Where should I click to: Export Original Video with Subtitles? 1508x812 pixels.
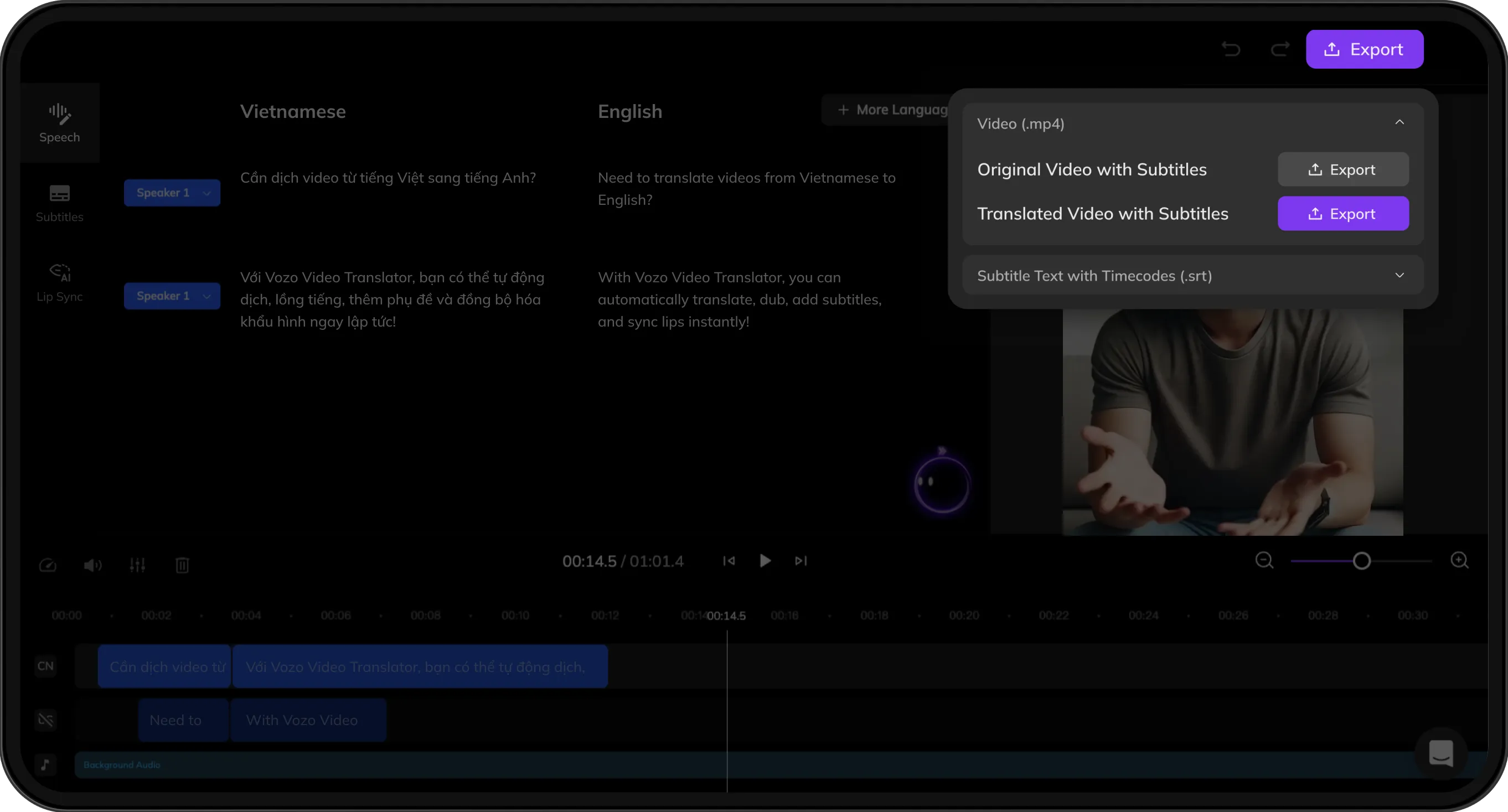pos(1343,169)
